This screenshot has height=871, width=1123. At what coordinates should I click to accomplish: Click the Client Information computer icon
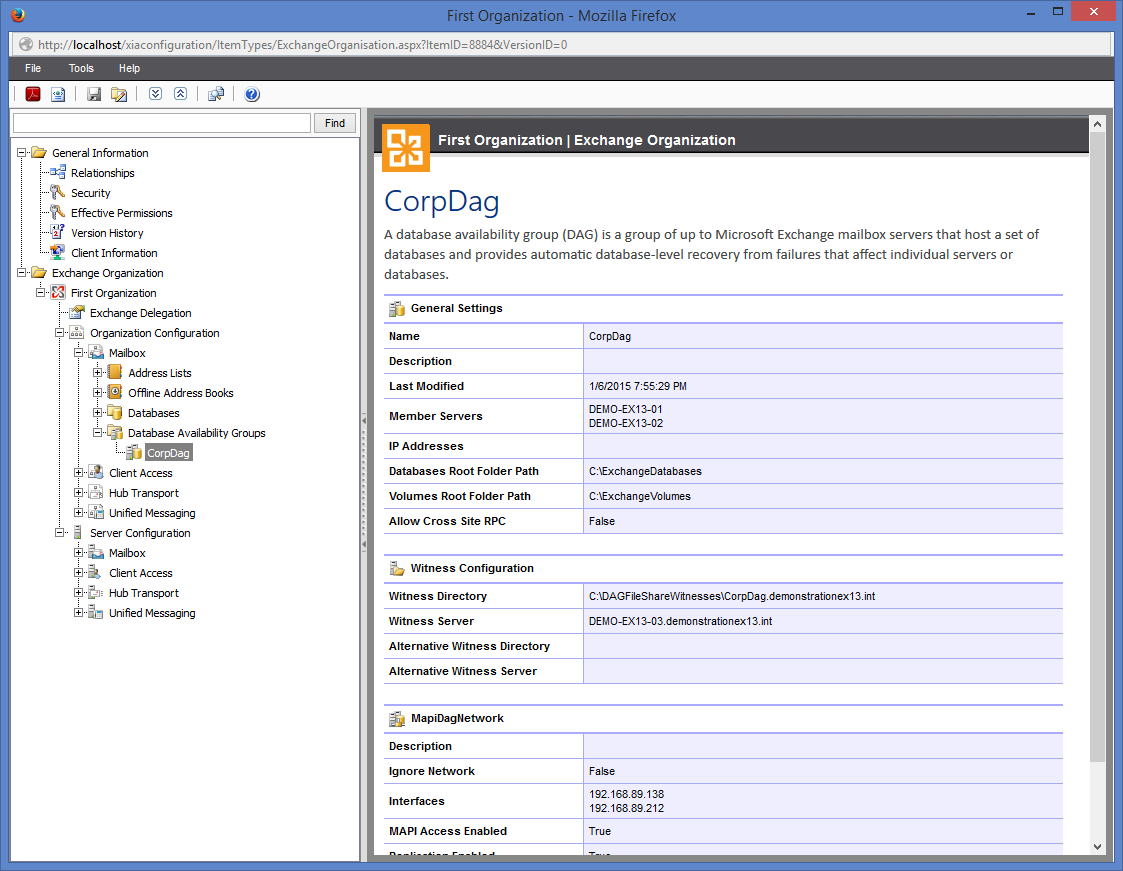coord(58,253)
